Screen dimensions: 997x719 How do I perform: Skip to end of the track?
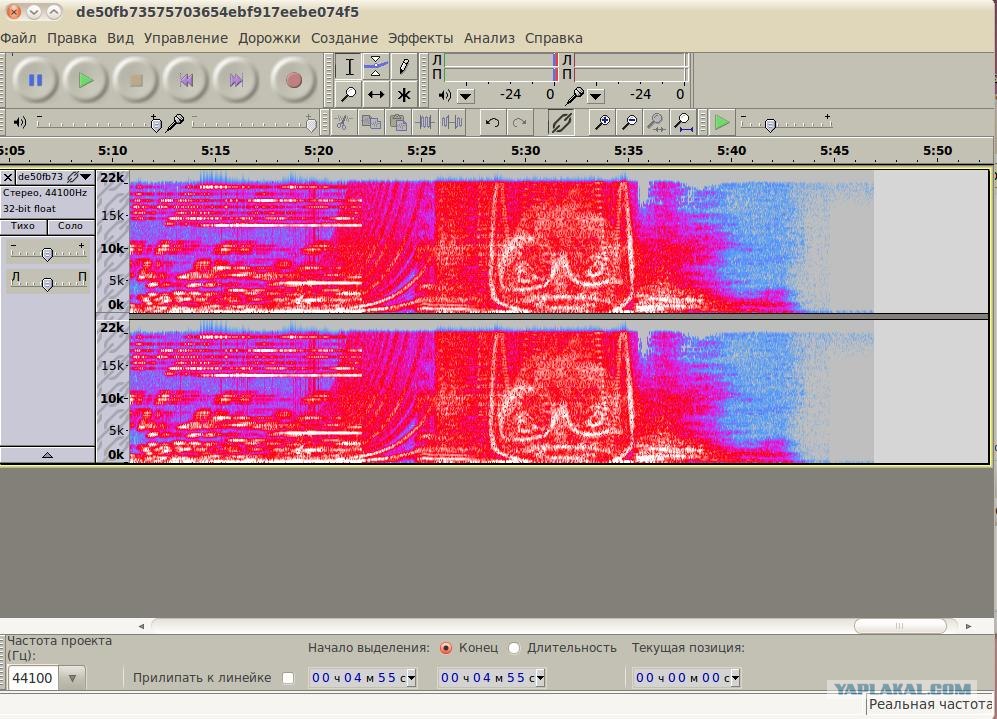[237, 80]
